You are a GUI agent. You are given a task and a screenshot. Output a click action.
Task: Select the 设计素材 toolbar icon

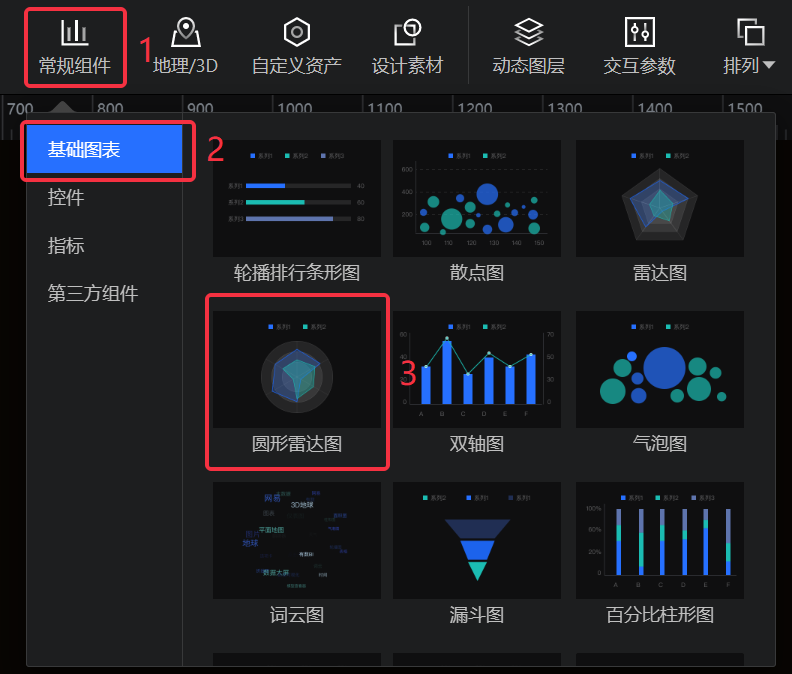(x=407, y=33)
